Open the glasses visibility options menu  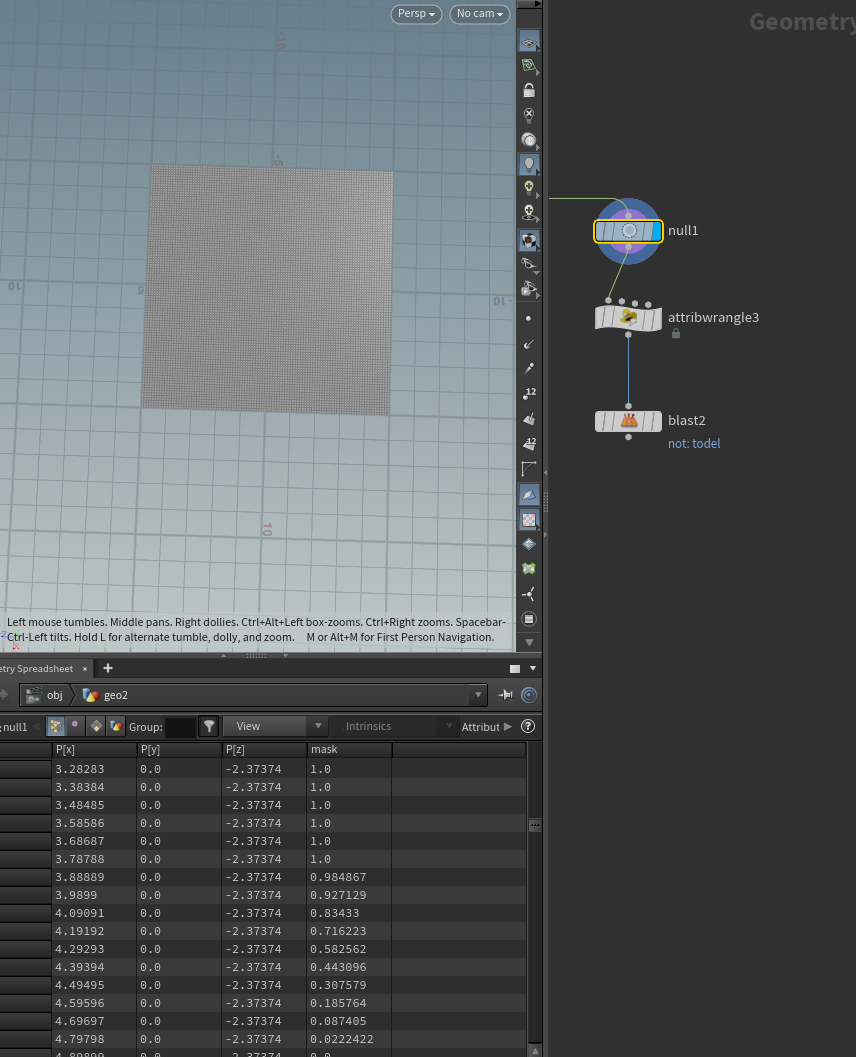tap(529, 264)
